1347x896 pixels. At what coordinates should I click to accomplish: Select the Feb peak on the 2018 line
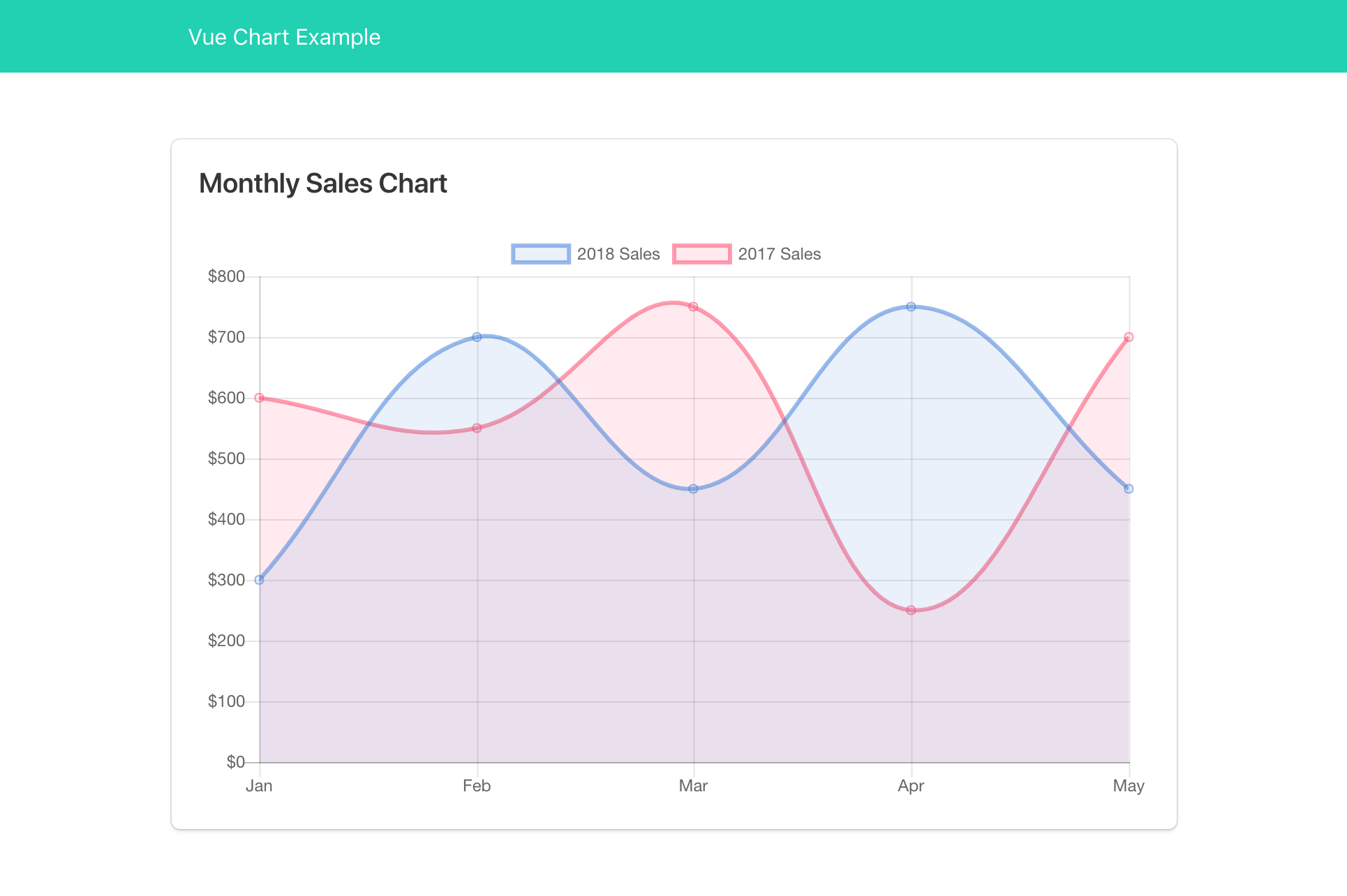point(477,336)
